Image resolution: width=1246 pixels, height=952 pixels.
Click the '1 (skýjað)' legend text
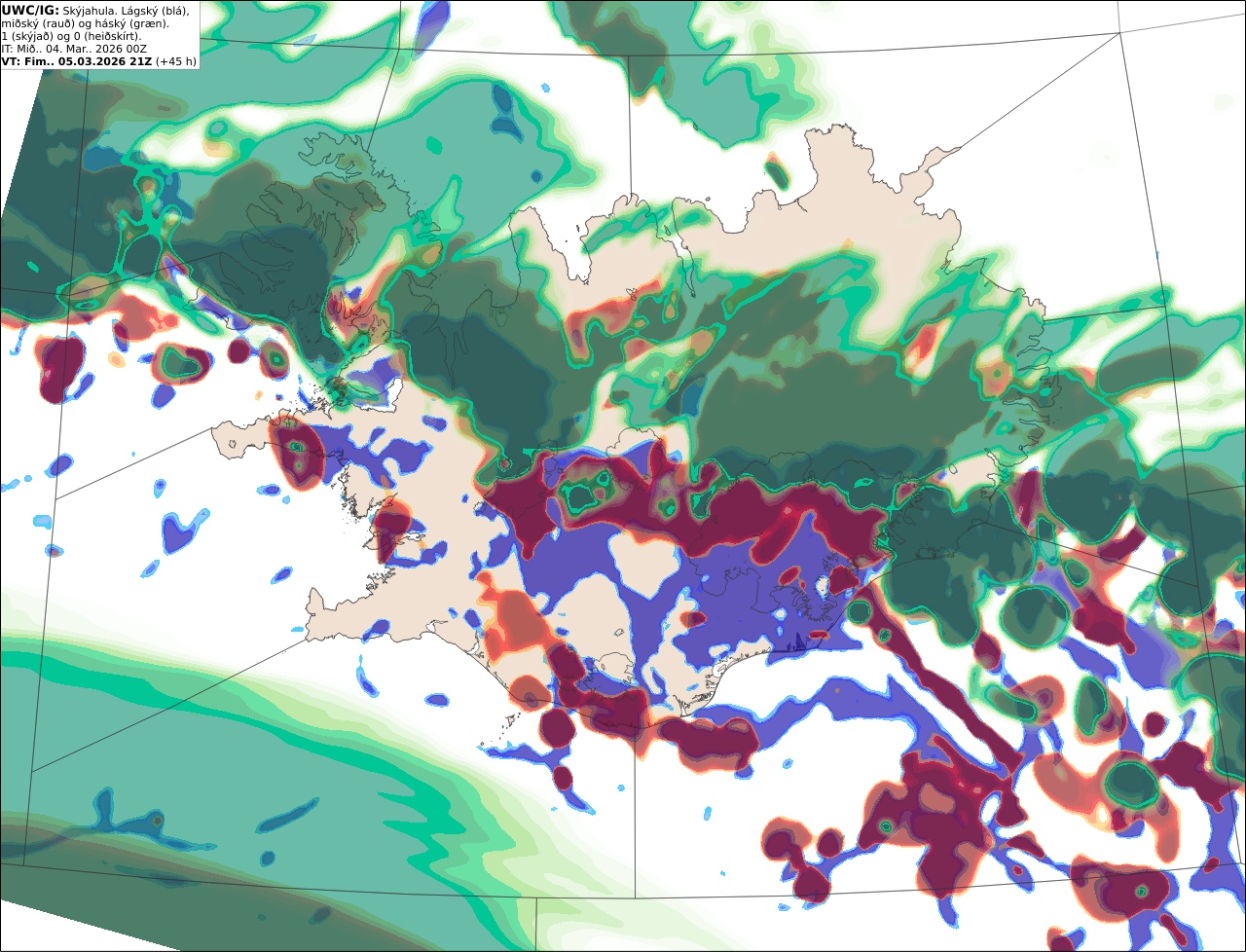pos(28,36)
